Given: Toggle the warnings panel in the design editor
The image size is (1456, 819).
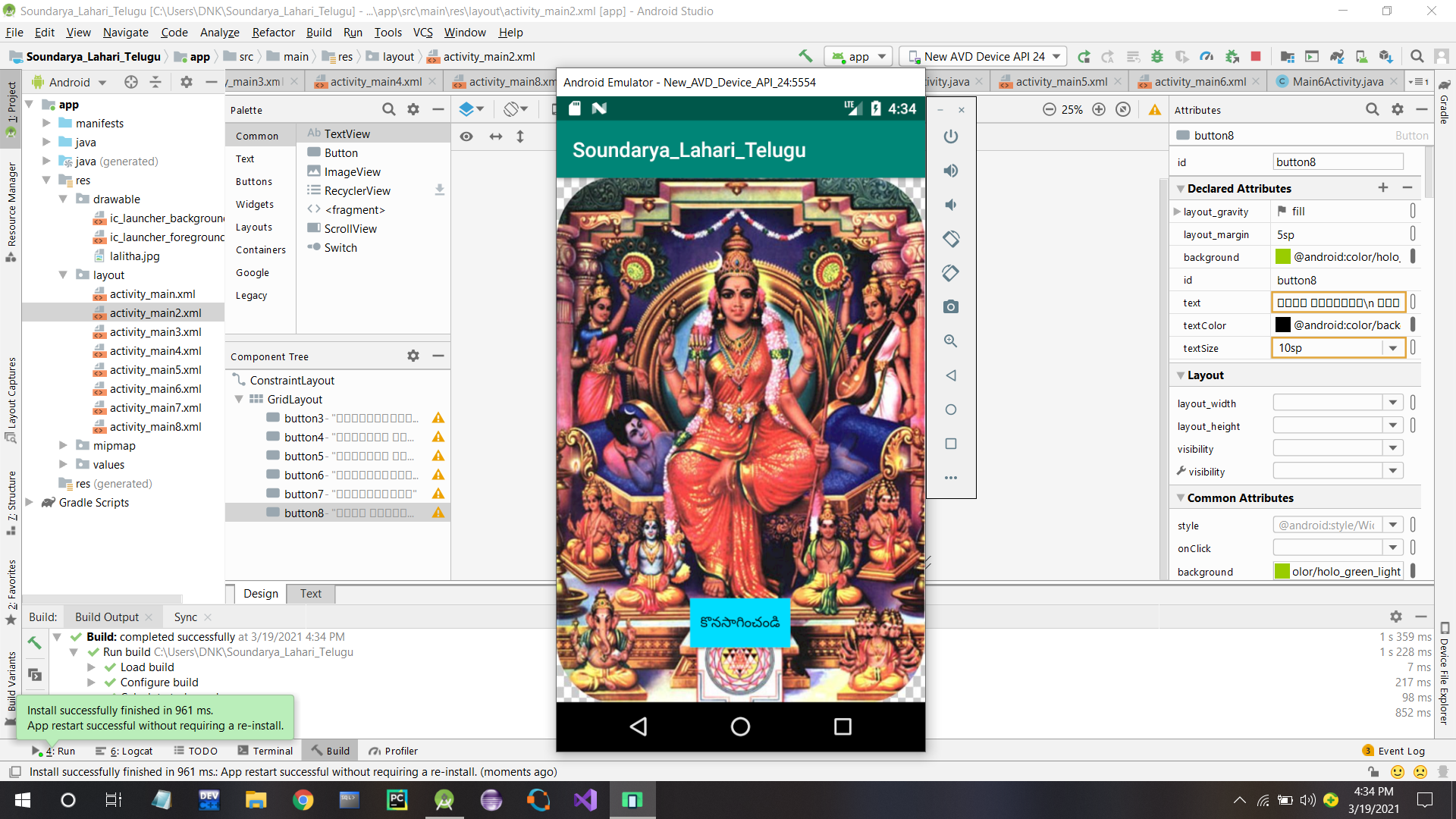Looking at the screenshot, I should [x=1154, y=109].
